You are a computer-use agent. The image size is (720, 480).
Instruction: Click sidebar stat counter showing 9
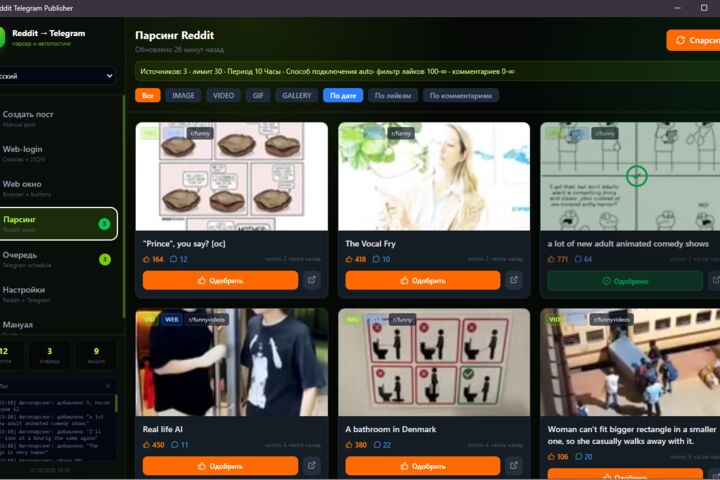click(96, 355)
